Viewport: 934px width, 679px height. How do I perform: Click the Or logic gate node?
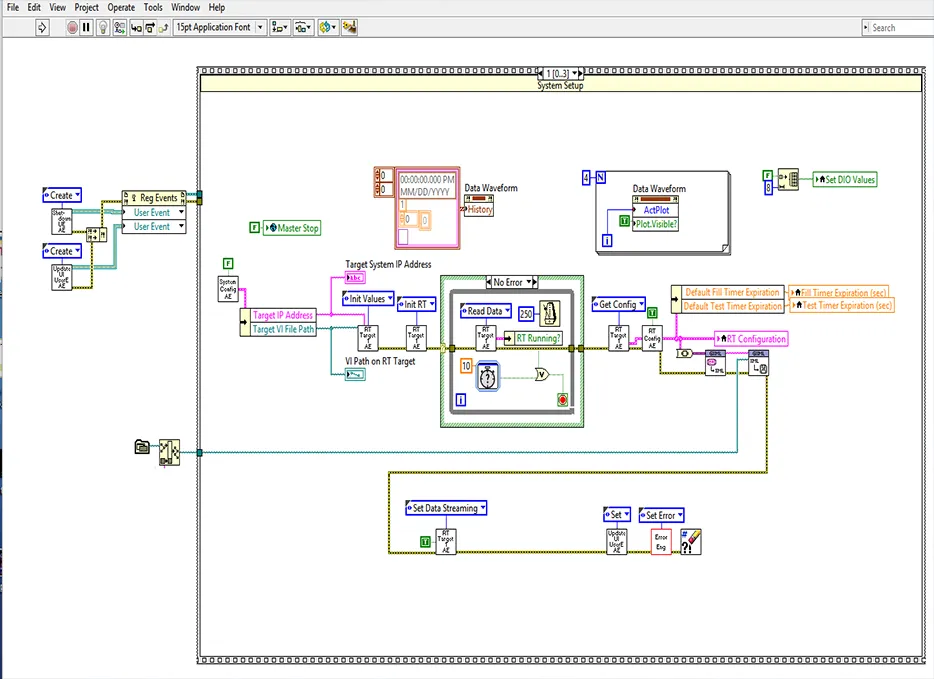[541, 374]
